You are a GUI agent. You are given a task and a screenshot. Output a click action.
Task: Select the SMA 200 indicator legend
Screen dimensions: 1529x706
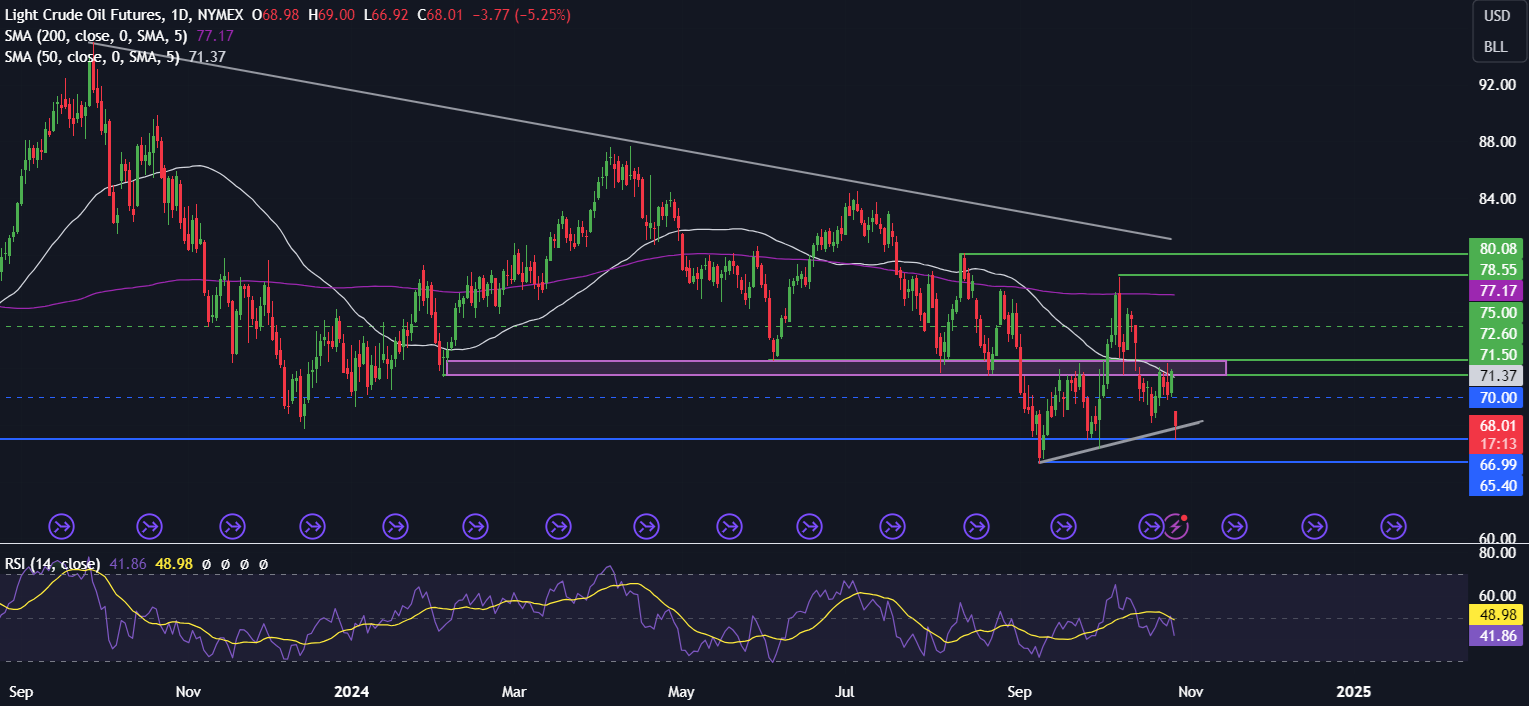point(98,36)
